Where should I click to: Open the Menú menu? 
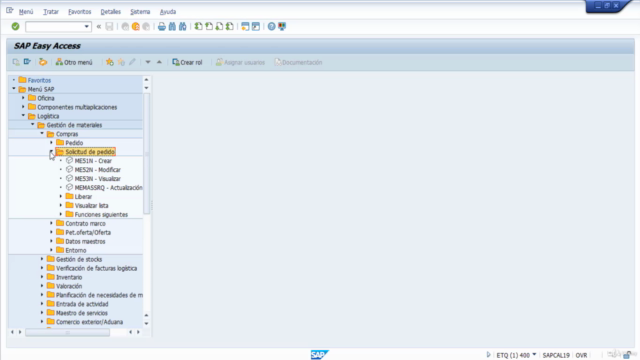pos(26,12)
